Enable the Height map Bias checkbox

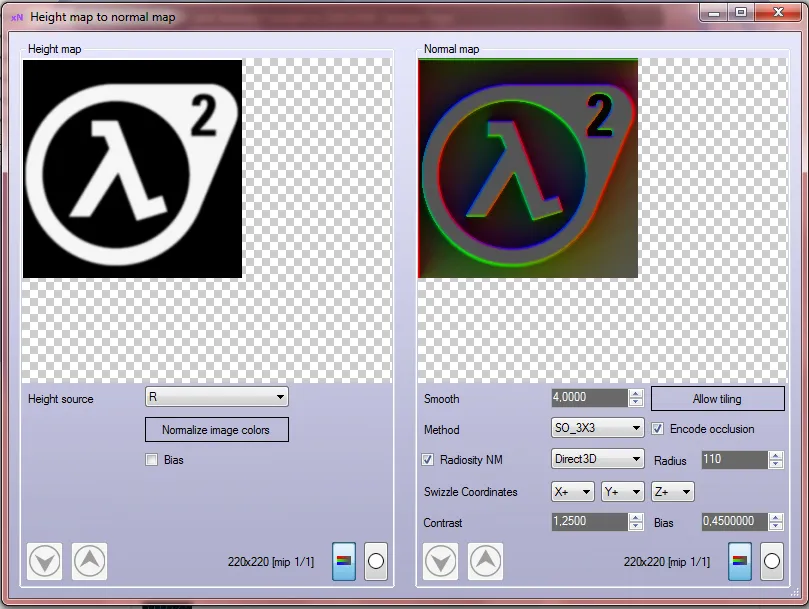152,459
